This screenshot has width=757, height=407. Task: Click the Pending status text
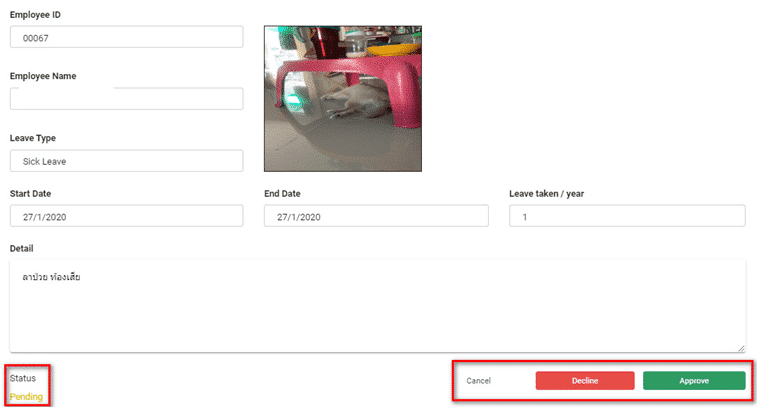27,397
